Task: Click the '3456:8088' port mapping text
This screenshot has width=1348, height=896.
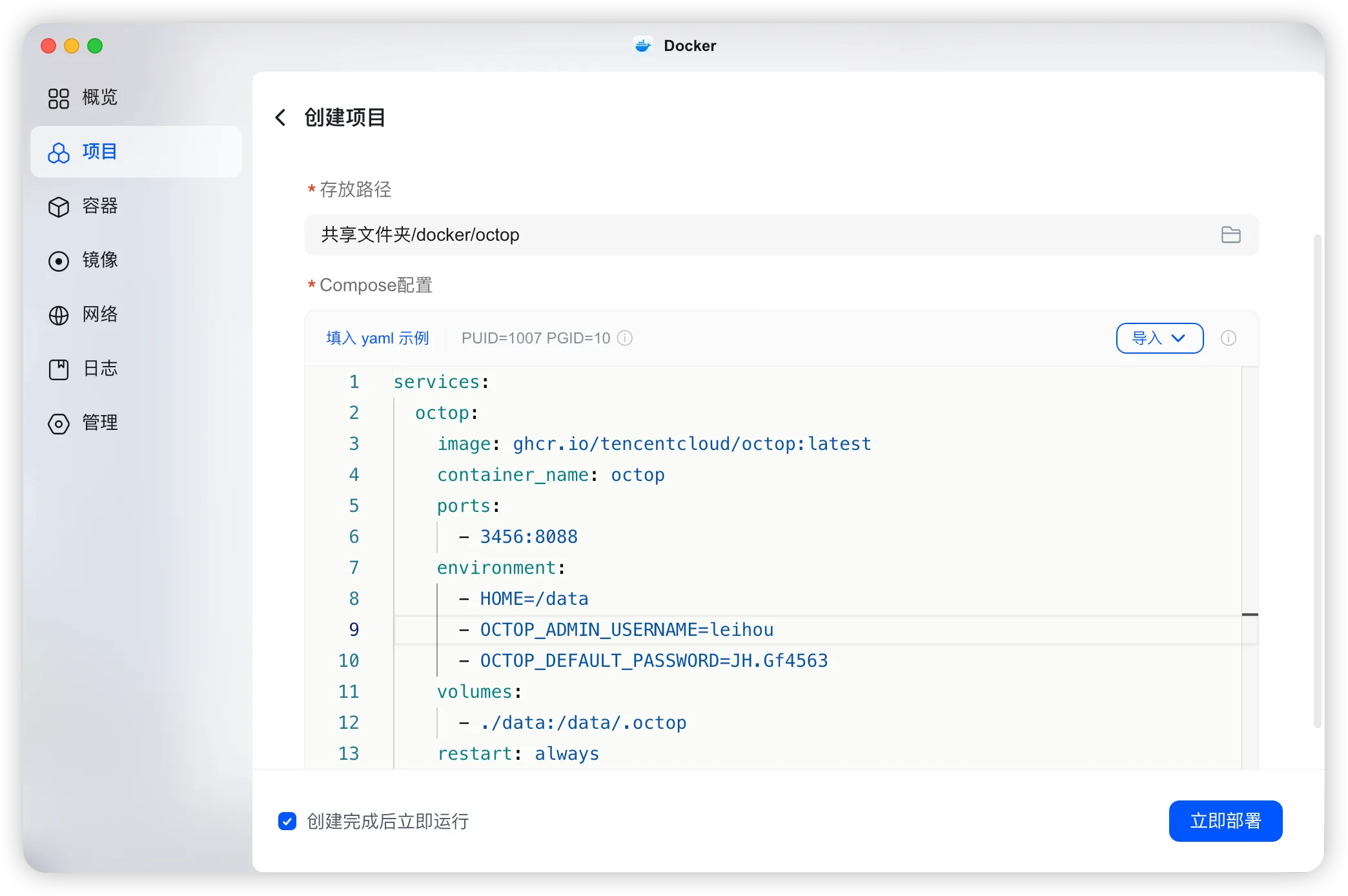Action: coord(529,537)
